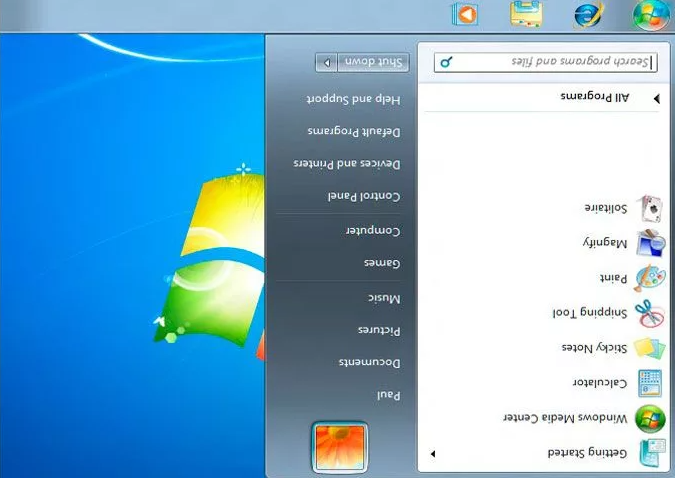Select the Solitaire text label
The height and width of the screenshot is (478, 675).
606,208
